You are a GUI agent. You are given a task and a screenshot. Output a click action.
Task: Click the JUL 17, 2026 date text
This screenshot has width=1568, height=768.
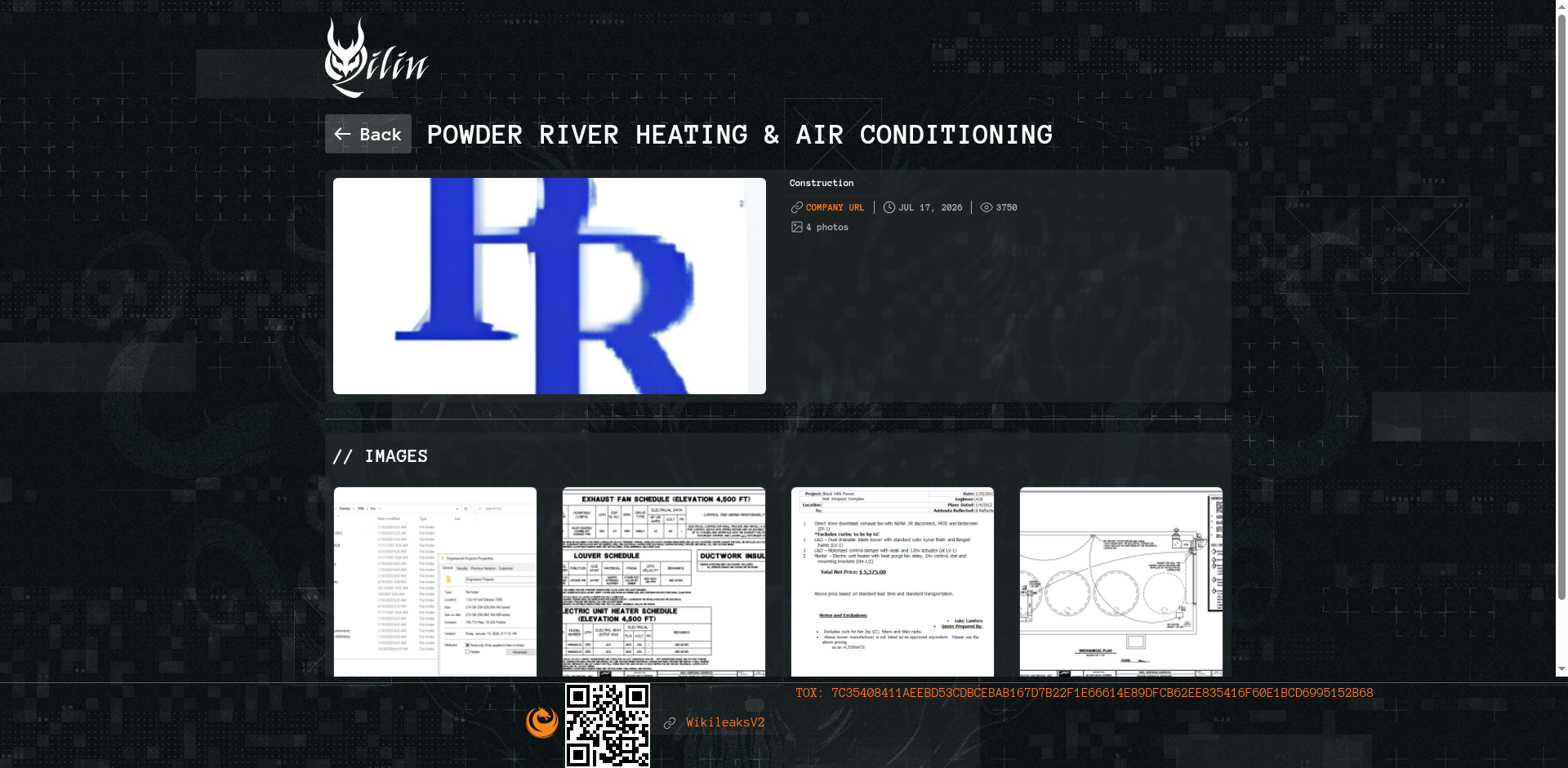pyautogui.click(x=930, y=207)
